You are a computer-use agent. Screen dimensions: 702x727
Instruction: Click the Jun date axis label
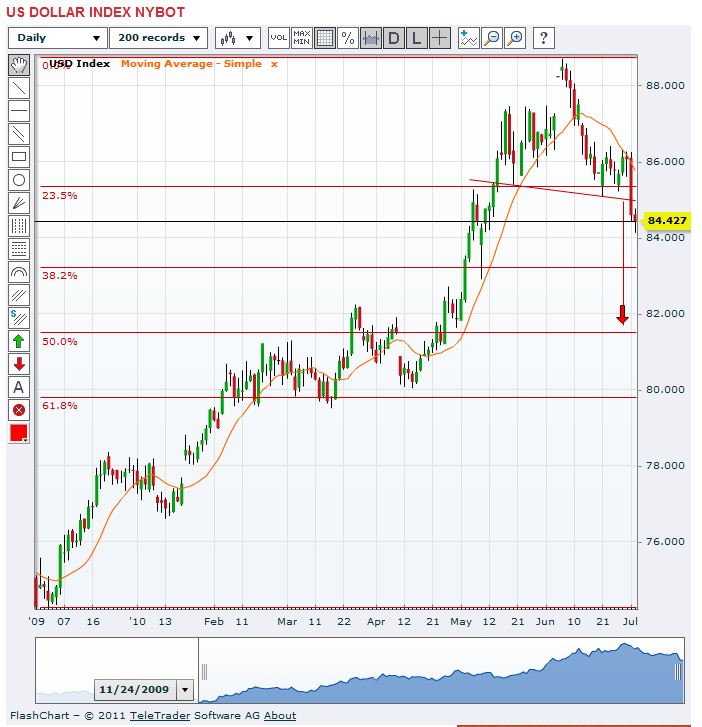pyautogui.click(x=545, y=622)
